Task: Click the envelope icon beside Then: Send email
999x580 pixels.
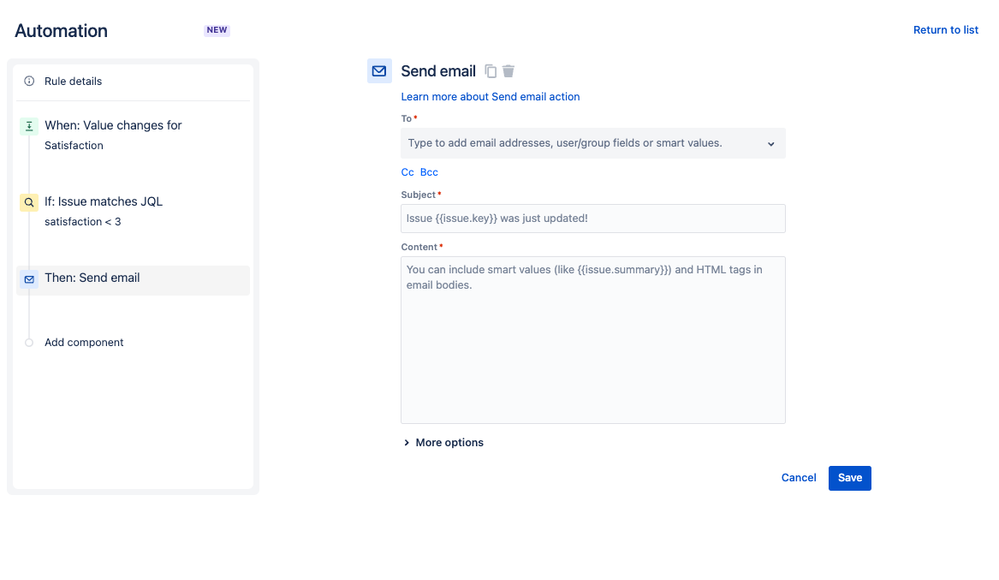Action: coord(29,279)
